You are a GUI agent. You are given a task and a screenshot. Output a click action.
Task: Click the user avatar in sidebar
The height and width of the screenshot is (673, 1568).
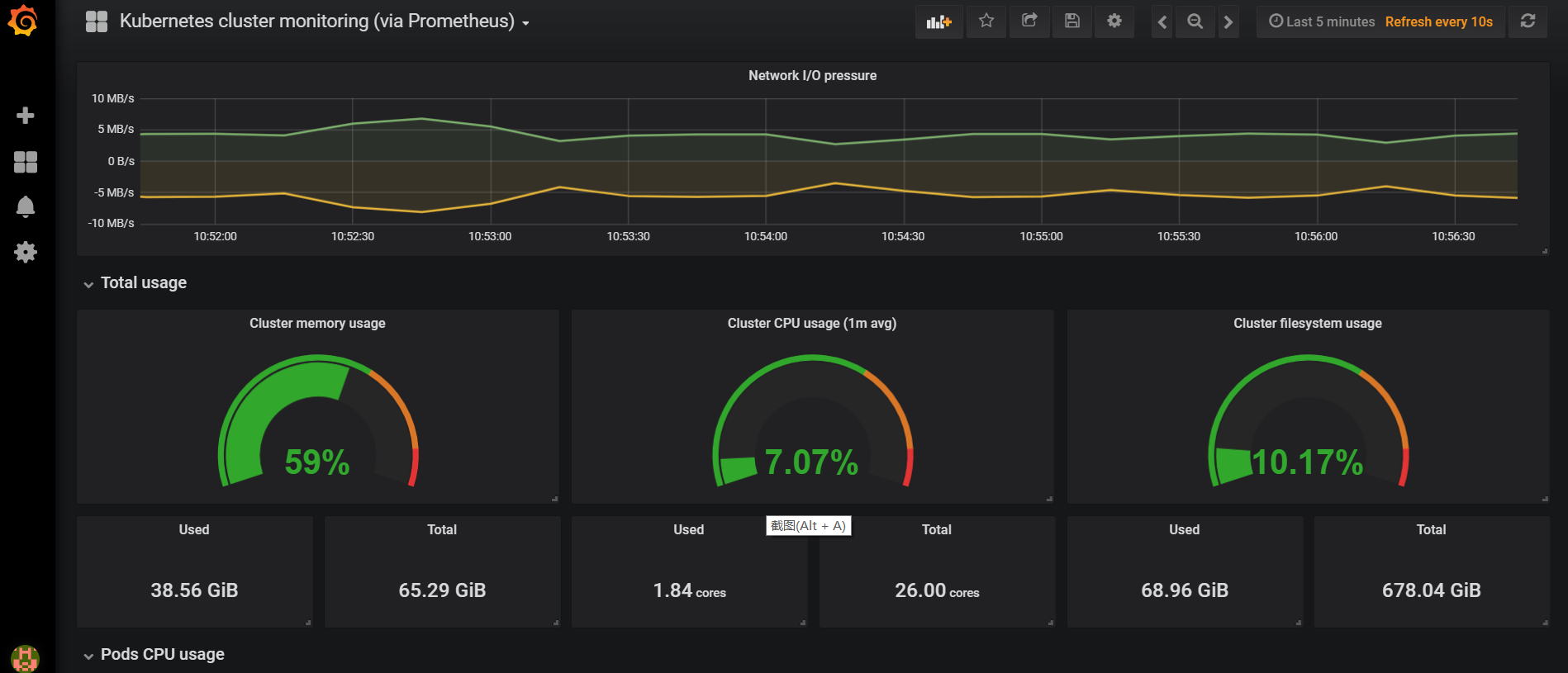pyautogui.click(x=26, y=658)
